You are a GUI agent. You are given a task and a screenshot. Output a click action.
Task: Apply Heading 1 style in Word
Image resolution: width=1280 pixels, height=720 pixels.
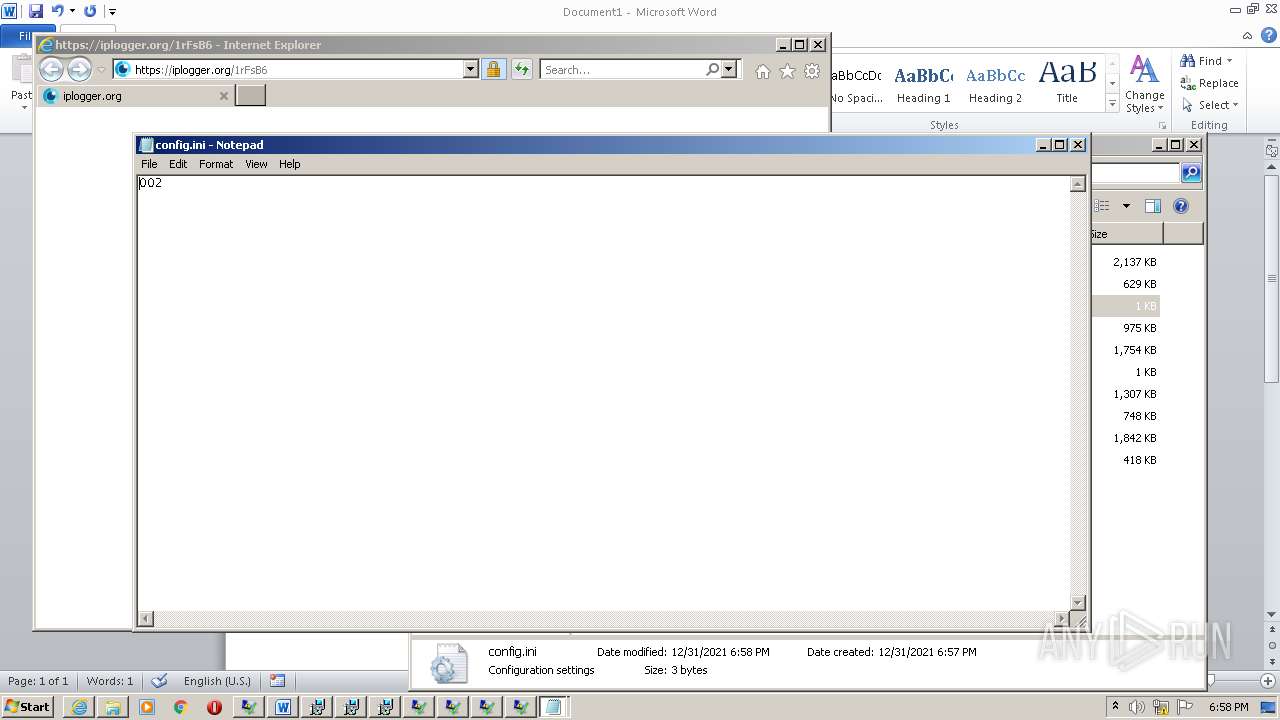923,85
